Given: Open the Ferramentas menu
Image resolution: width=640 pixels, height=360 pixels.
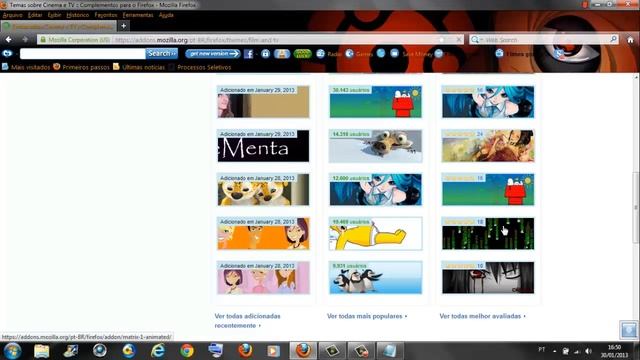Looking at the screenshot, I should 138,15.
